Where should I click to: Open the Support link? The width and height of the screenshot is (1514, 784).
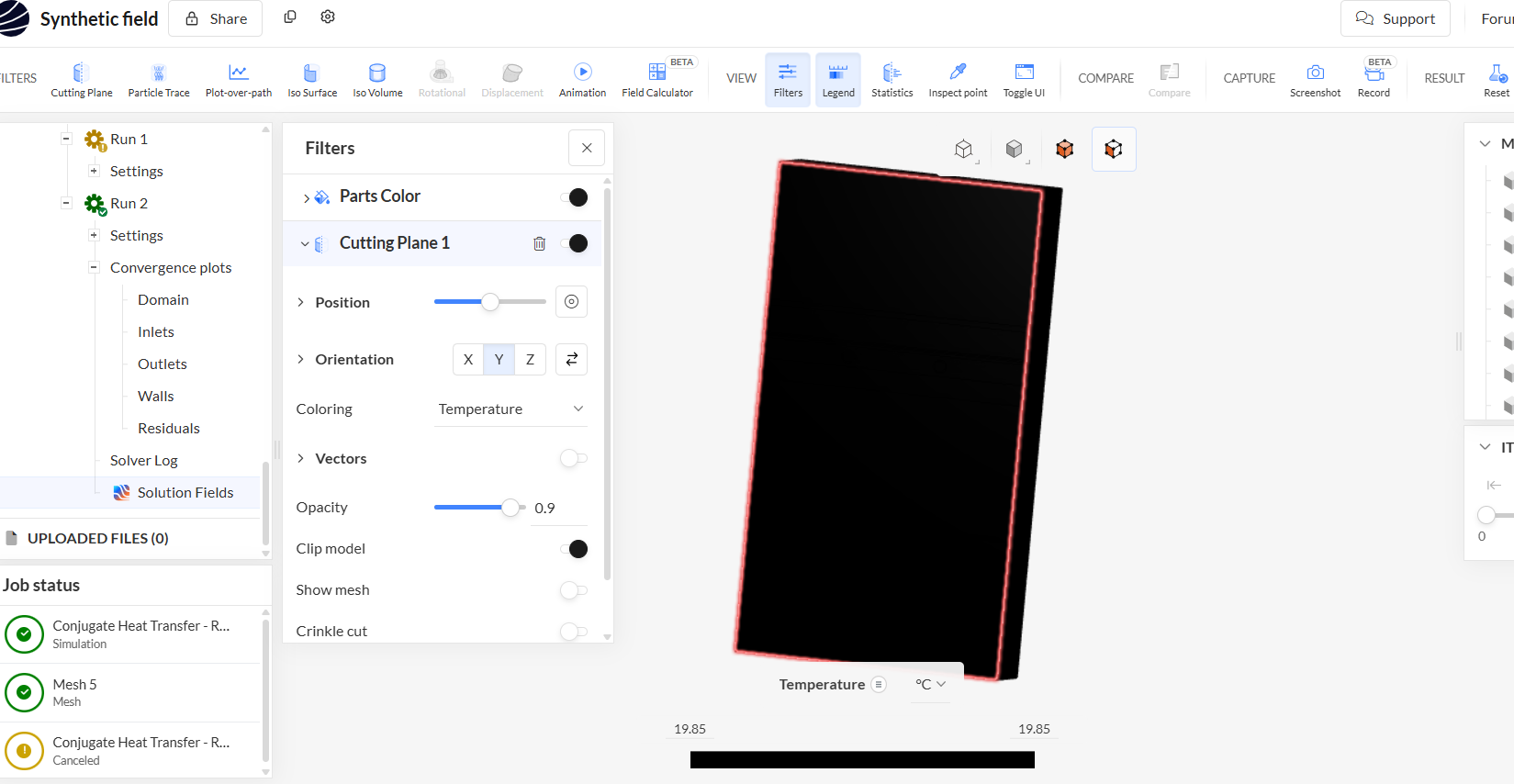tap(1395, 18)
